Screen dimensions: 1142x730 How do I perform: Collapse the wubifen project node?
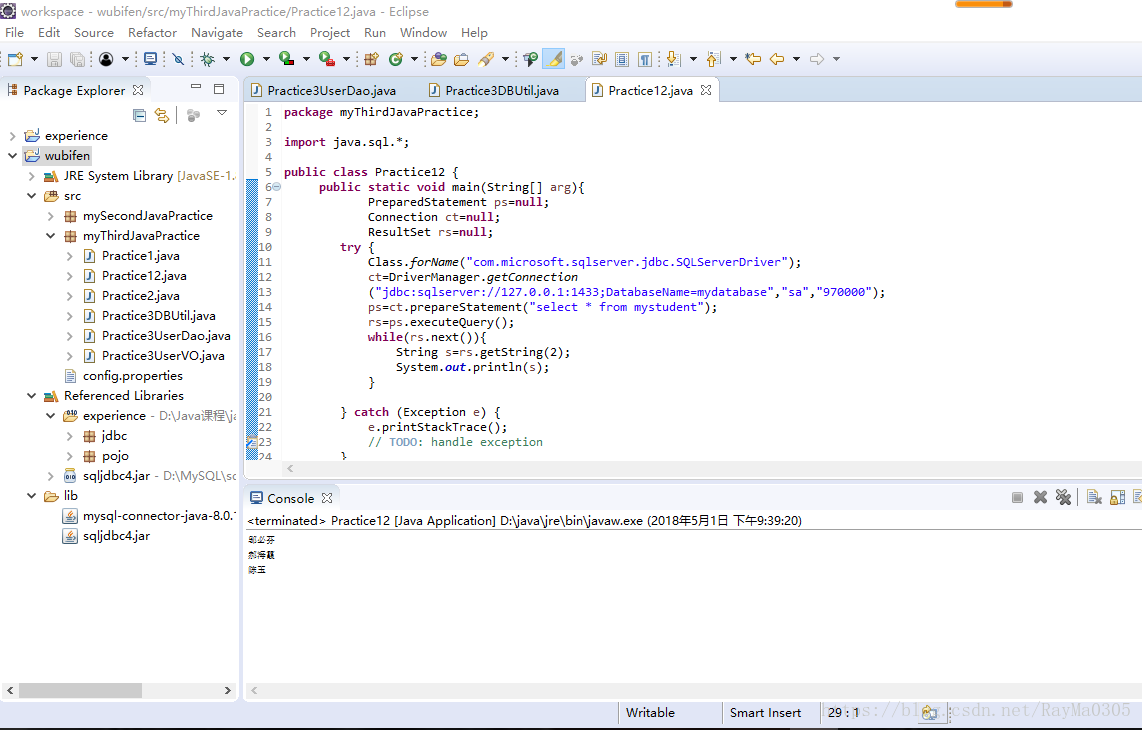click(x=12, y=155)
